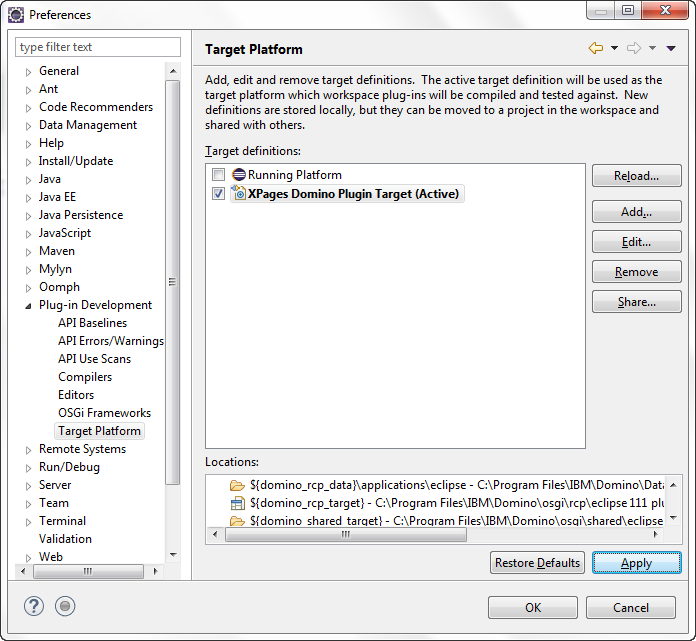Viewport: 696px width, 641px height.
Task: Select the JavaScript category
Action: point(65,233)
